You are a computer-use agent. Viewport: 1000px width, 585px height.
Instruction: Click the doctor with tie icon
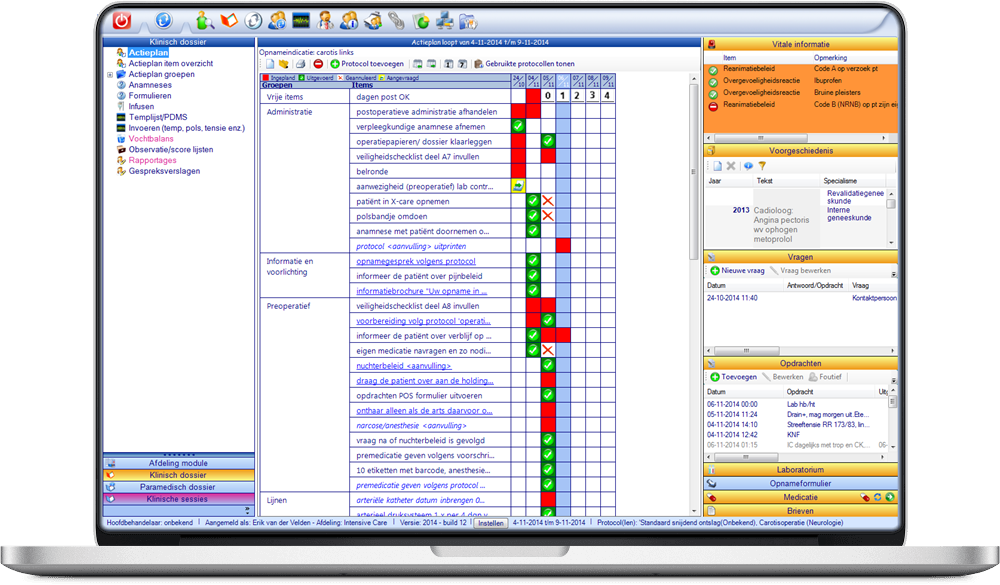pos(325,20)
